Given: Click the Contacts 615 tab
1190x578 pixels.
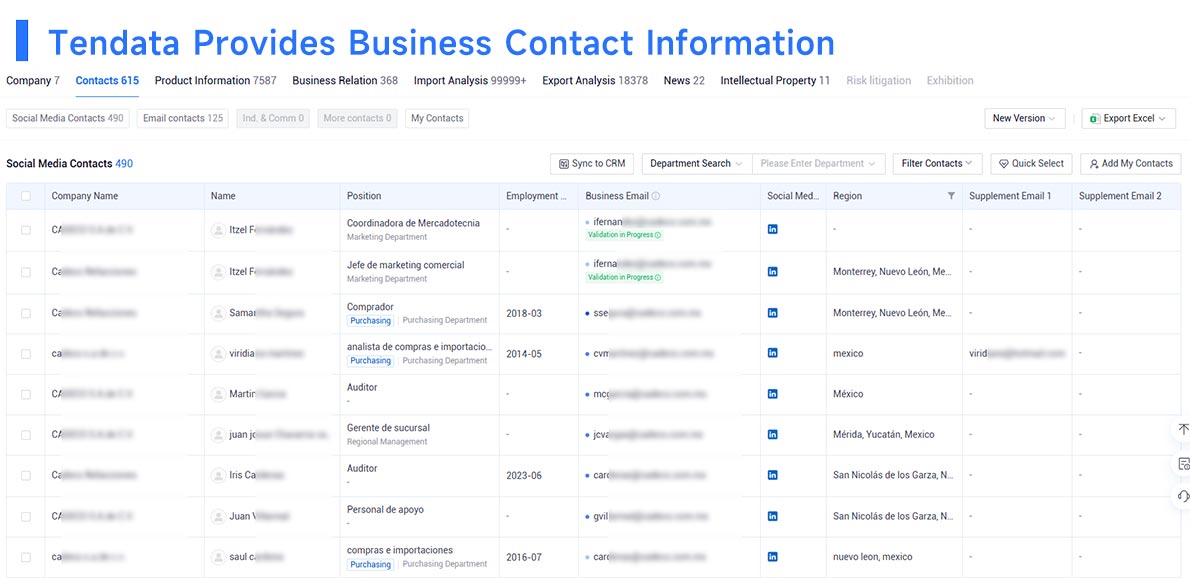Looking at the screenshot, I should coord(107,80).
